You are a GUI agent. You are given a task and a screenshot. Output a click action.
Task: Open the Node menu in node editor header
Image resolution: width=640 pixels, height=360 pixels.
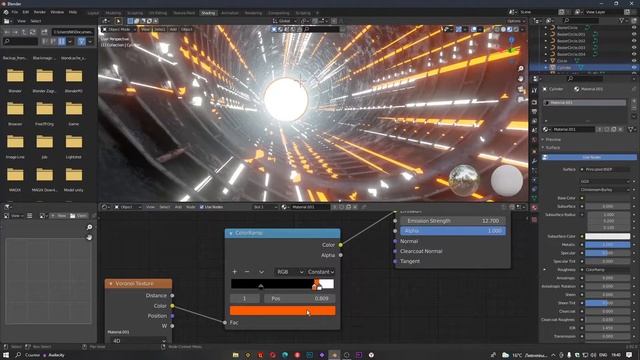(191, 207)
